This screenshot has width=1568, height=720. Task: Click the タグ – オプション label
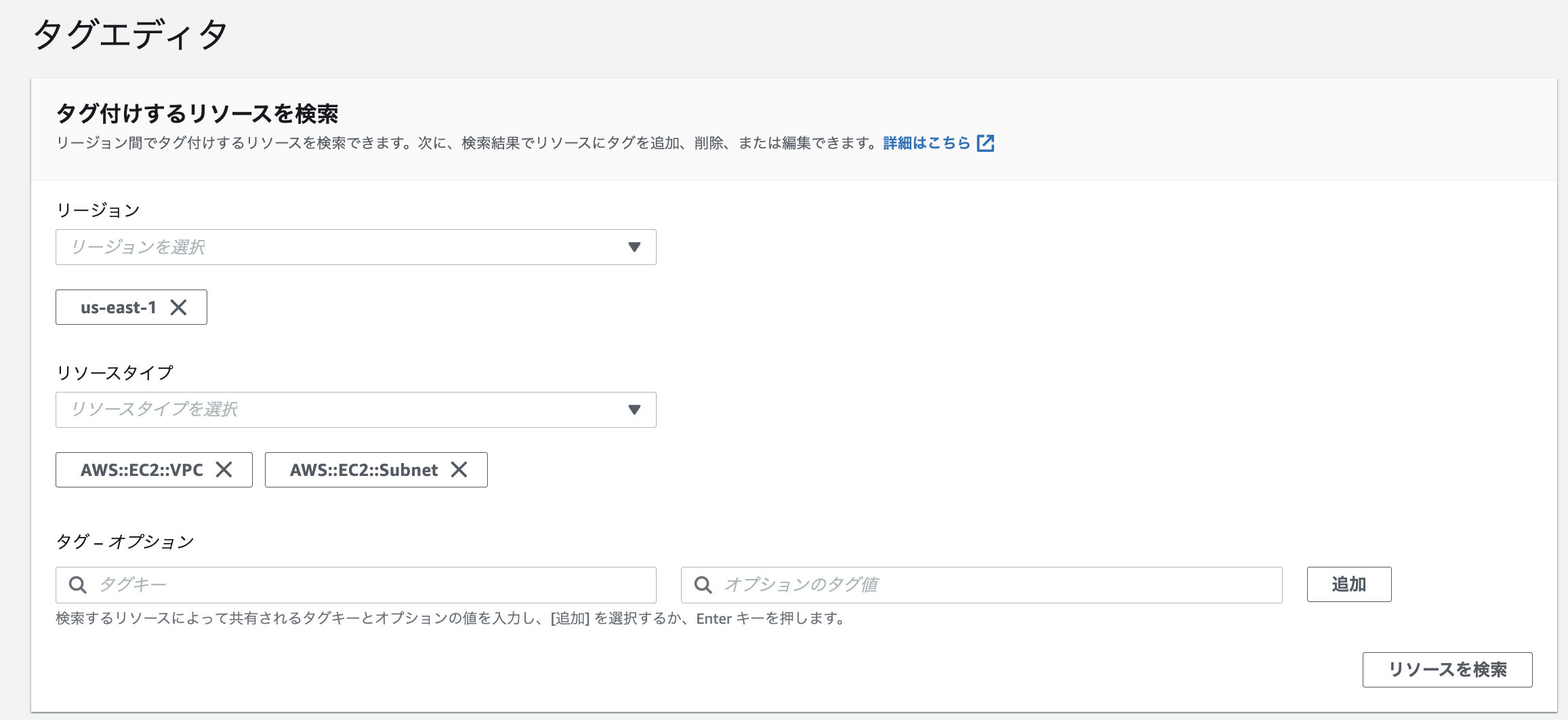[x=125, y=542]
